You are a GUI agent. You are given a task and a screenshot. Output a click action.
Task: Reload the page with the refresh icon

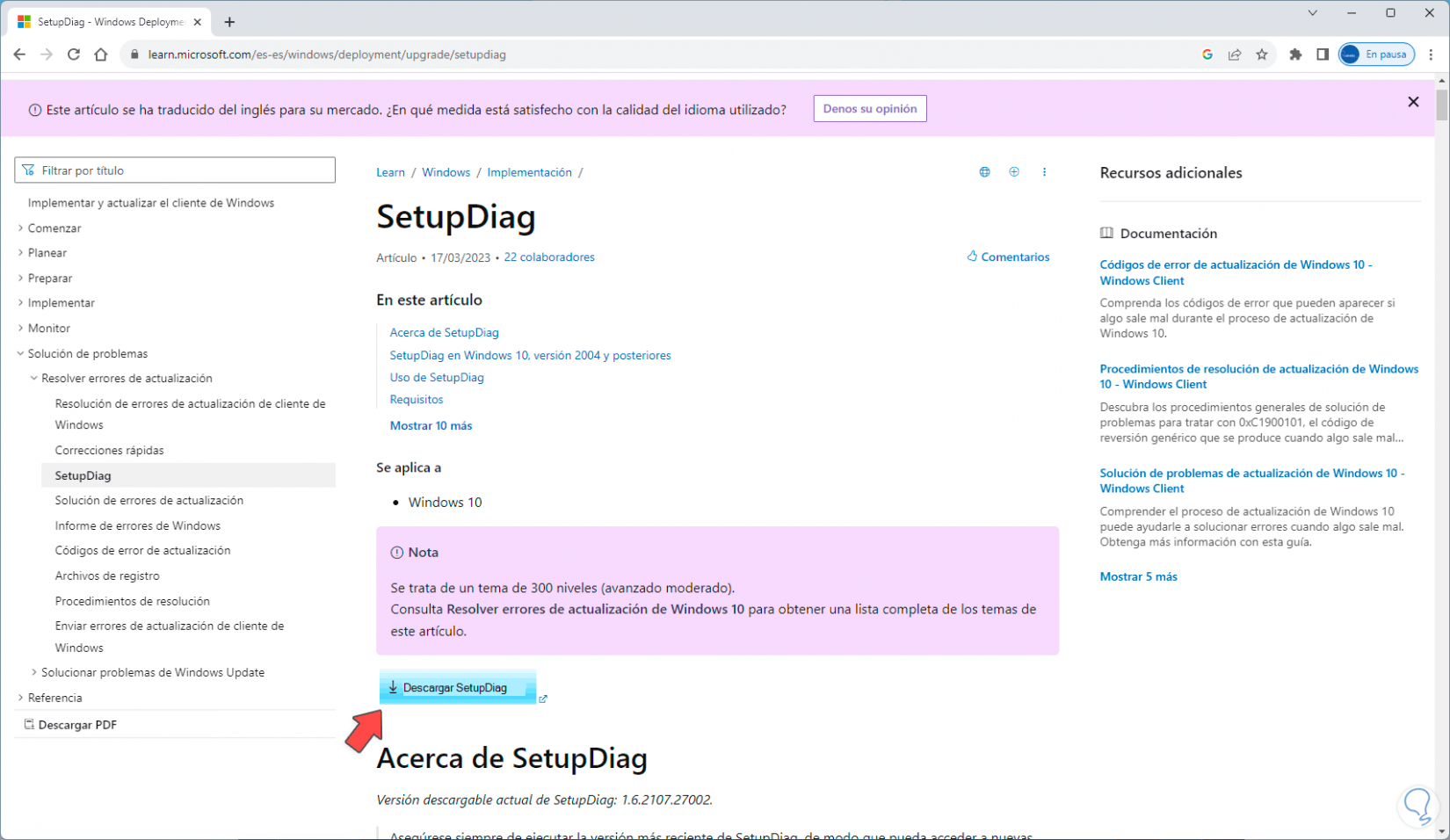click(74, 54)
